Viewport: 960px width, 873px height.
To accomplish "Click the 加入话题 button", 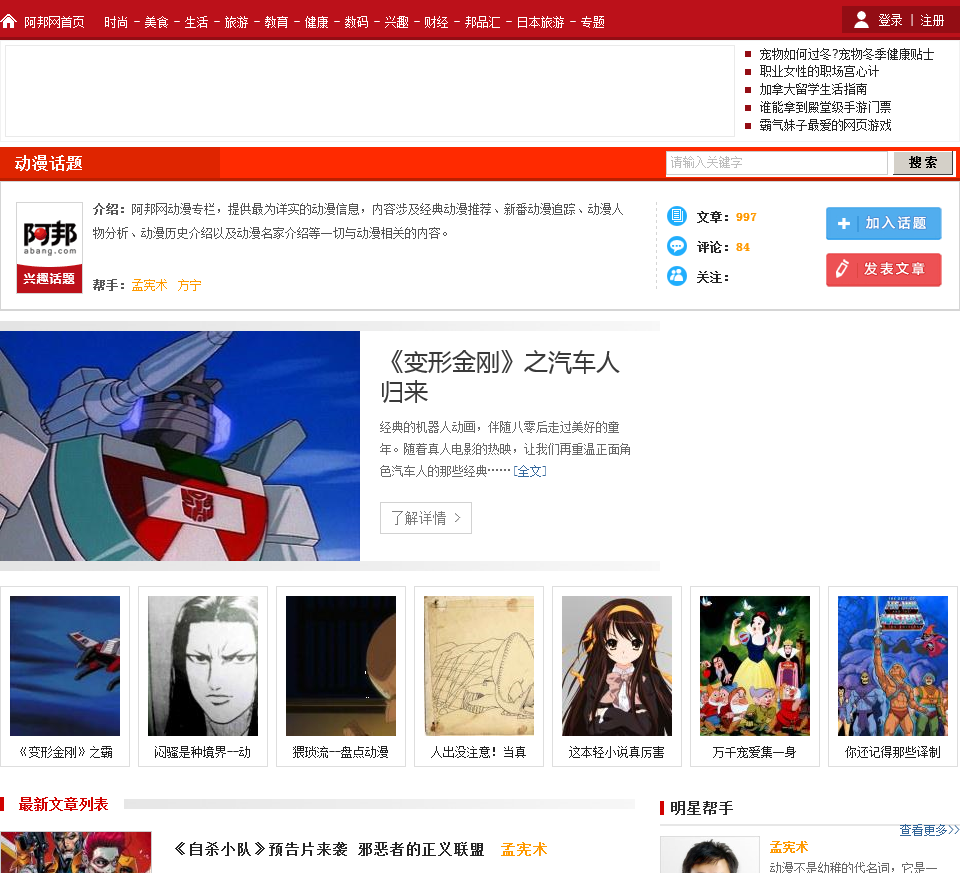I will pyautogui.click(x=883, y=223).
